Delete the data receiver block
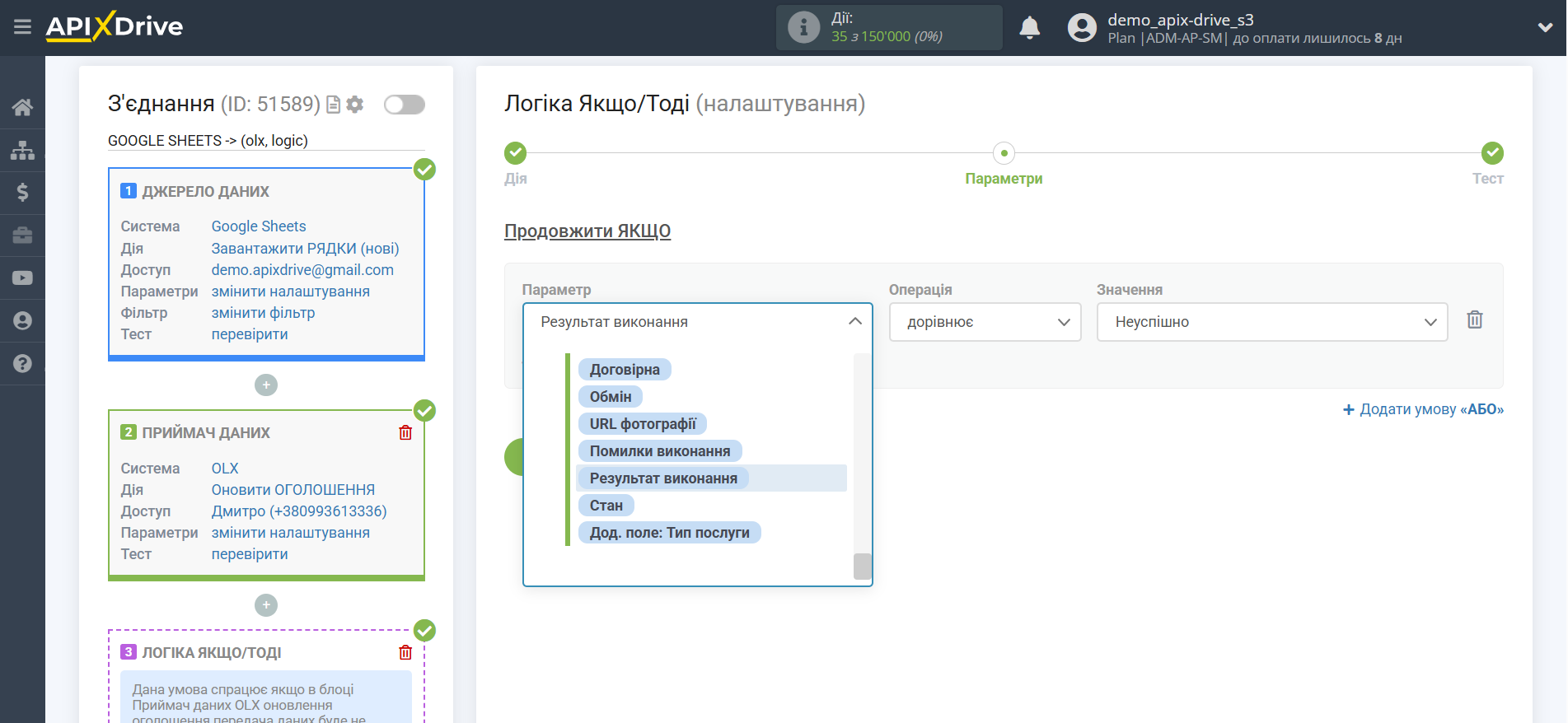 pos(405,432)
